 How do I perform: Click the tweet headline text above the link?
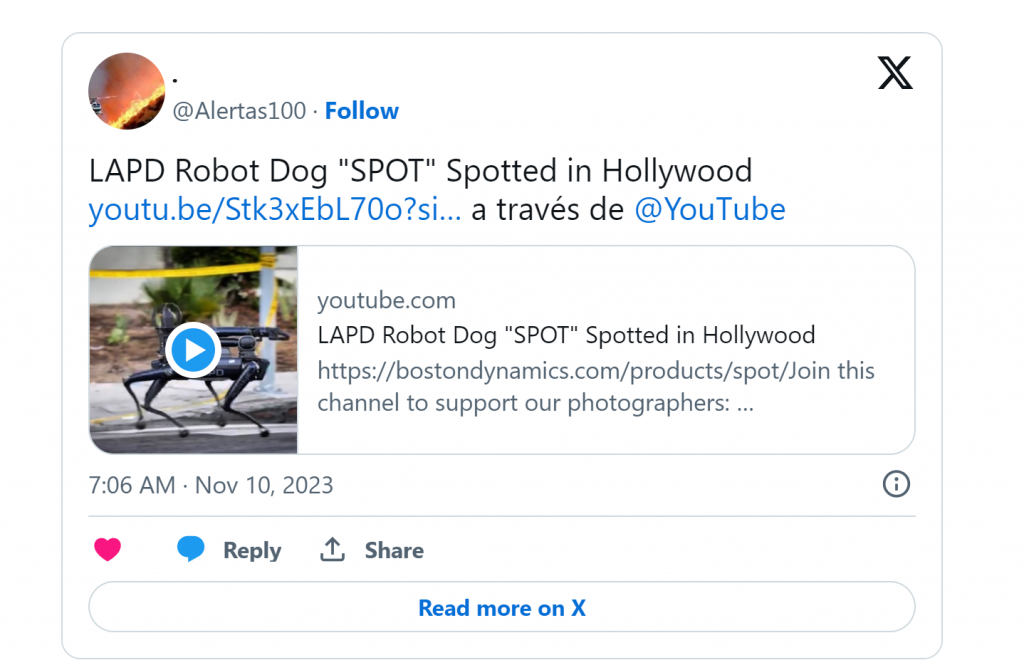point(420,171)
